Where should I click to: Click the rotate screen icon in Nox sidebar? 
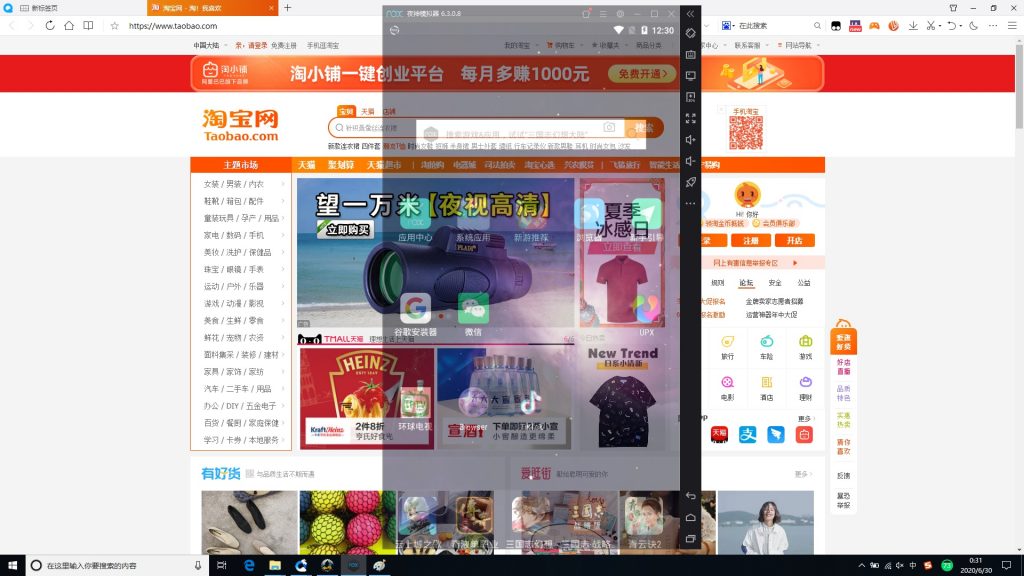[690, 33]
